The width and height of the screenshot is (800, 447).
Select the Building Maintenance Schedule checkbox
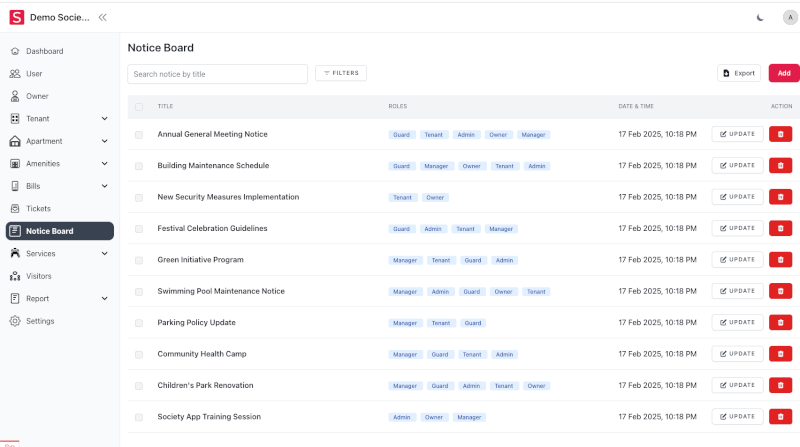click(139, 166)
